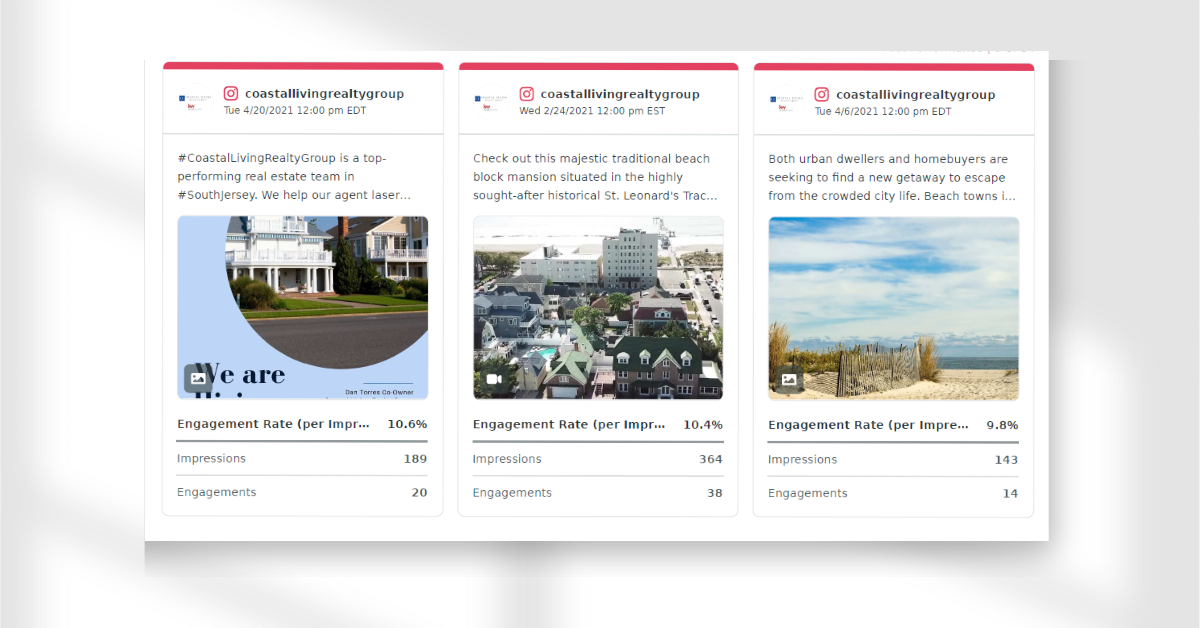Click the date 'Tue 4/20/2021 12:00 pm EDT'
This screenshot has height=628, width=1200.
(295, 111)
